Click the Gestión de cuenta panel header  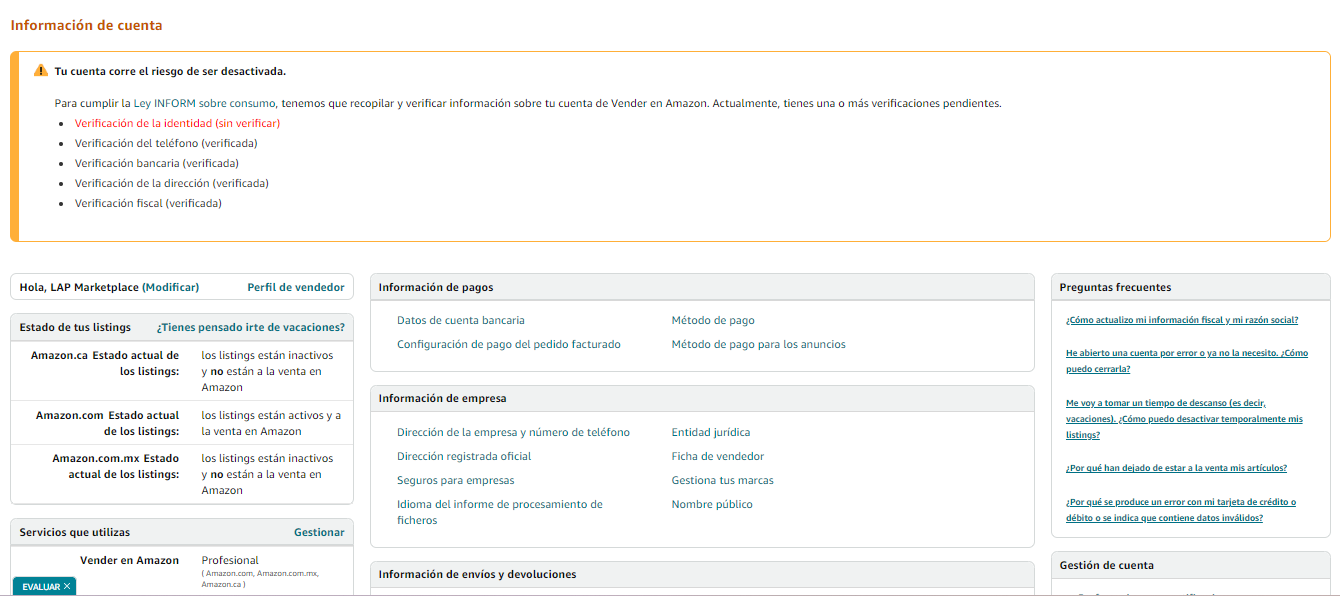(x=1106, y=565)
